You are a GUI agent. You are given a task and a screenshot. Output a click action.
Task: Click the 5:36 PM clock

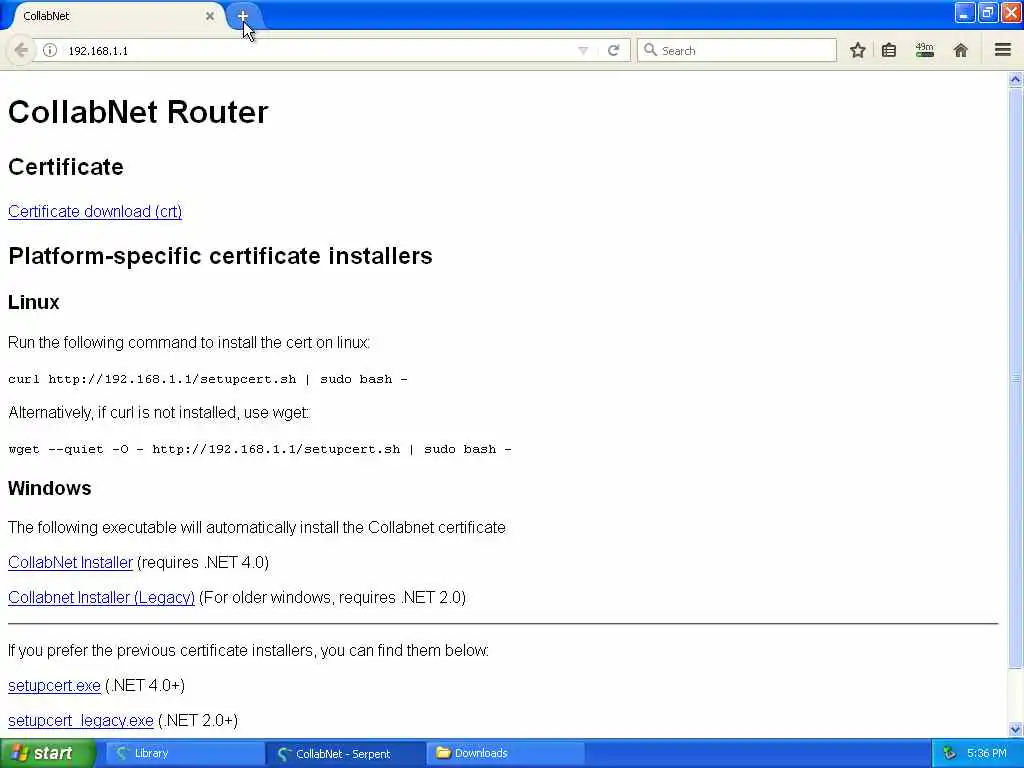point(987,754)
